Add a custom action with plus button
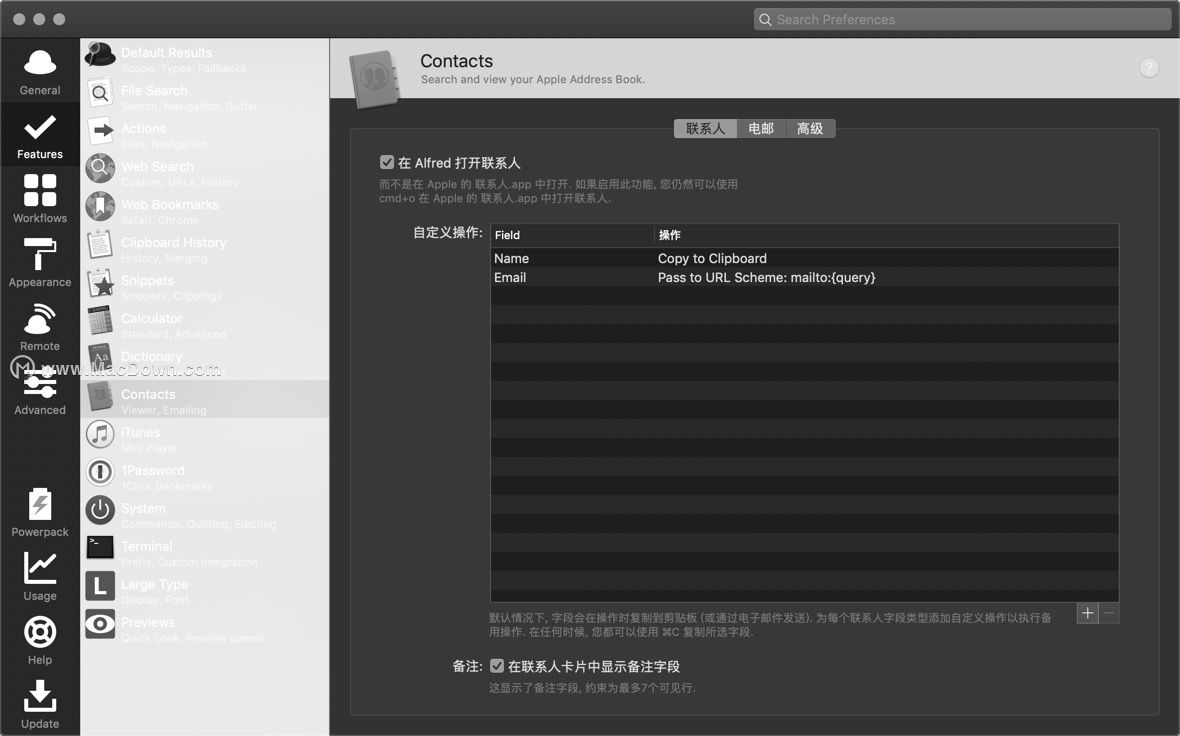Screen dimensions: 1180x736 tap(1087, 613)
